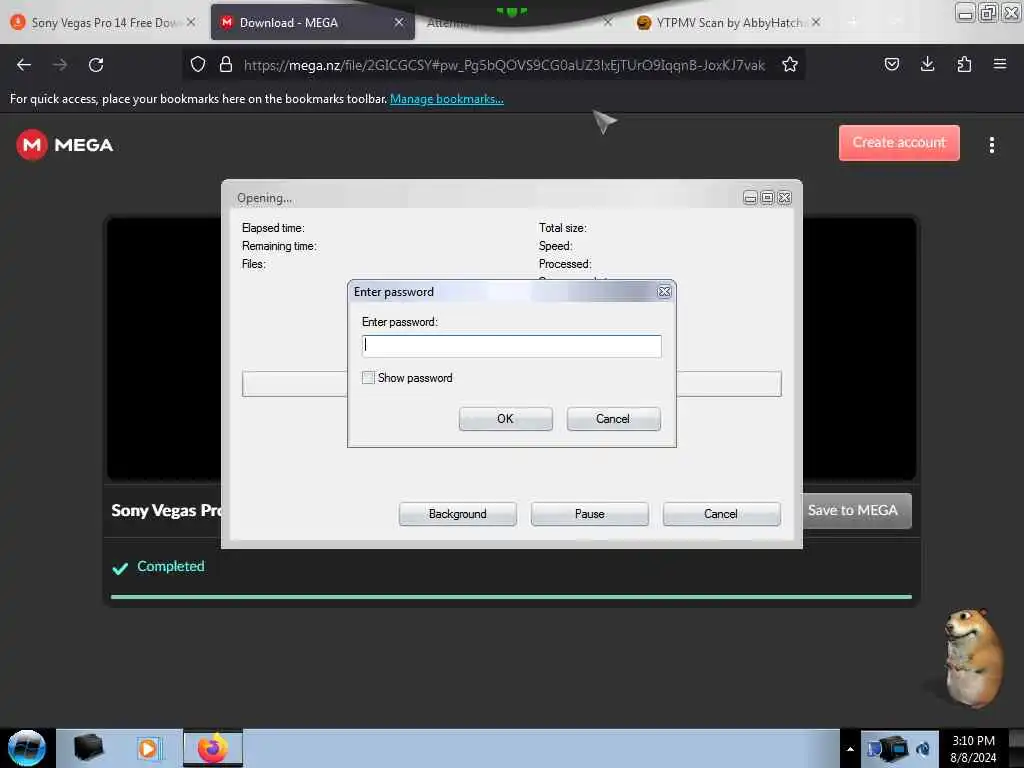Pause the extraction in Opening window
The height and width of the screenshot is (768, 1024).
click(x=589, y=514)
